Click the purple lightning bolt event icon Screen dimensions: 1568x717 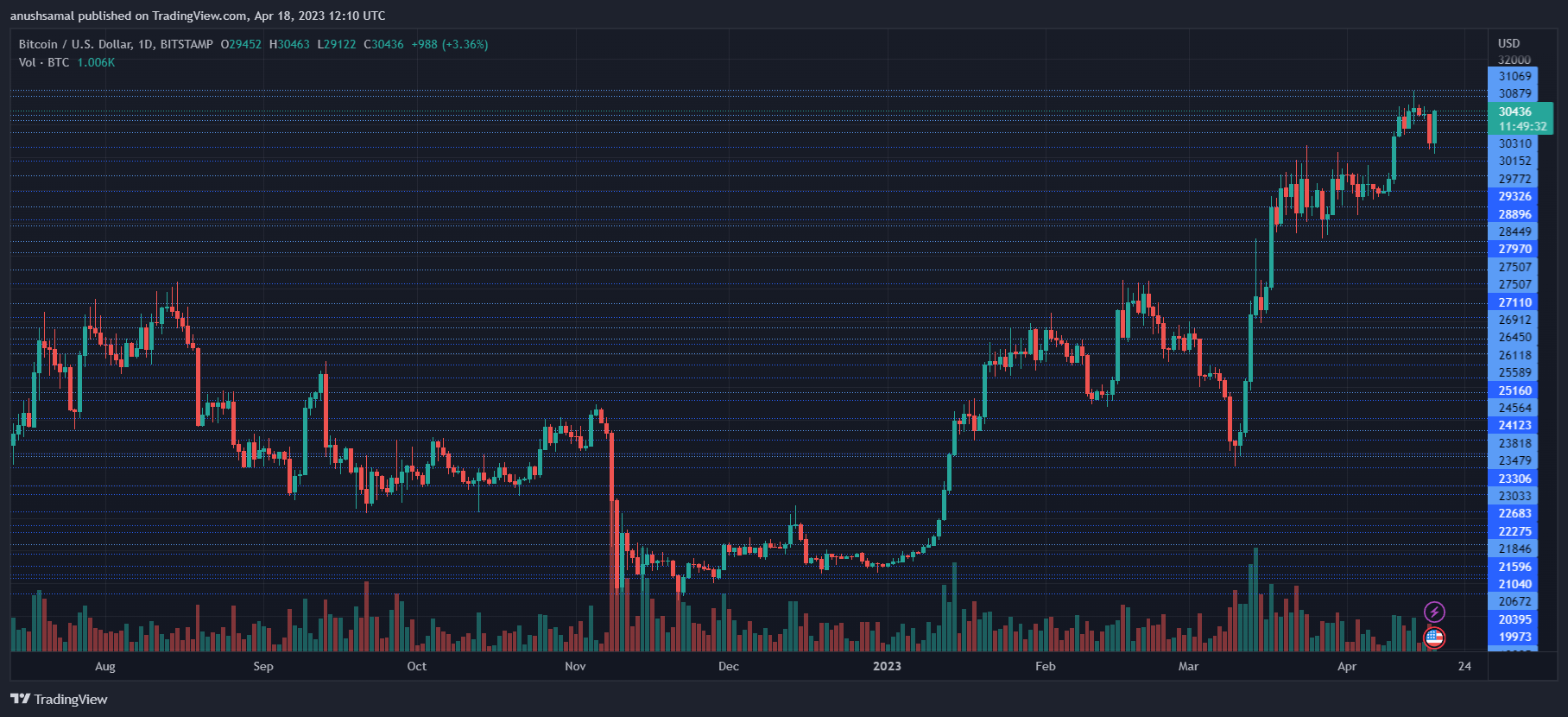coord(1434,612)
